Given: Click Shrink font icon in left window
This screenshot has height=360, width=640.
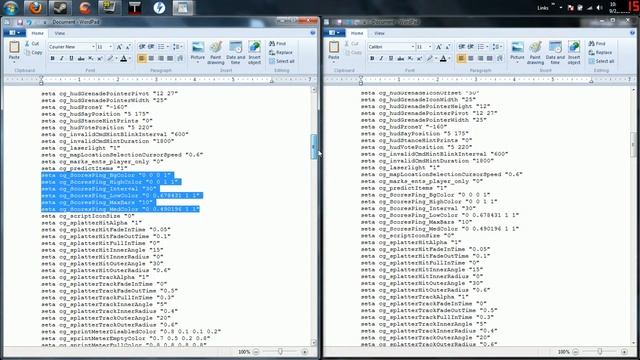Looking at the screenshot, I should coord(128,47).
